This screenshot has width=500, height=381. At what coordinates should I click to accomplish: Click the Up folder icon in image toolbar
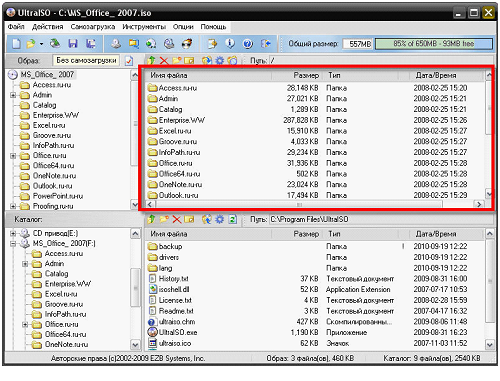[152, 60]
